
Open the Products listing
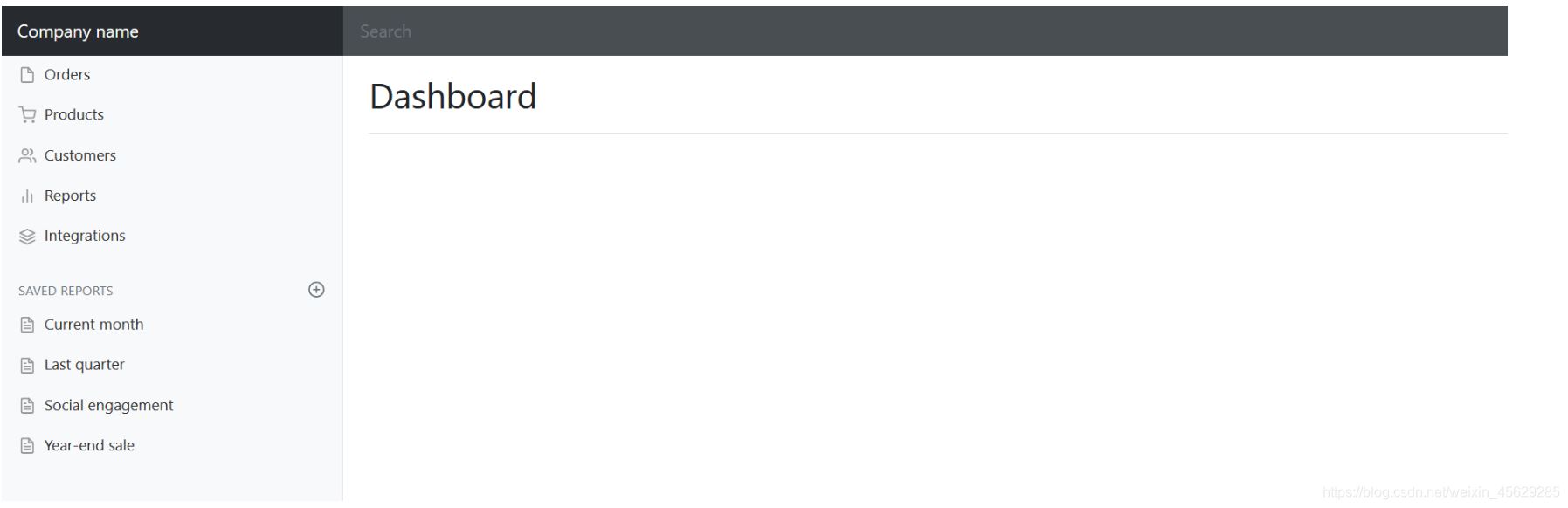(x=73, y=114)
